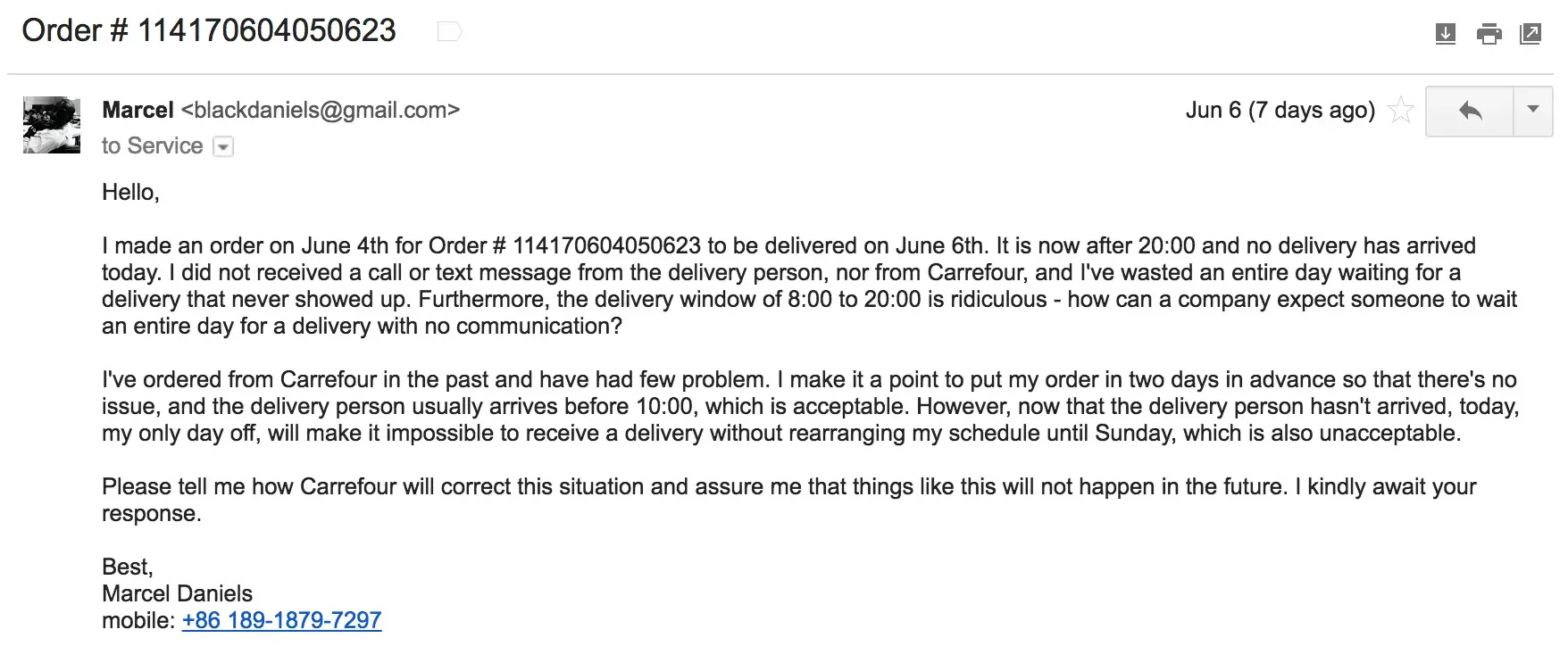Click the sender name Marcel
1568x671 pixels.
point(138,110)
